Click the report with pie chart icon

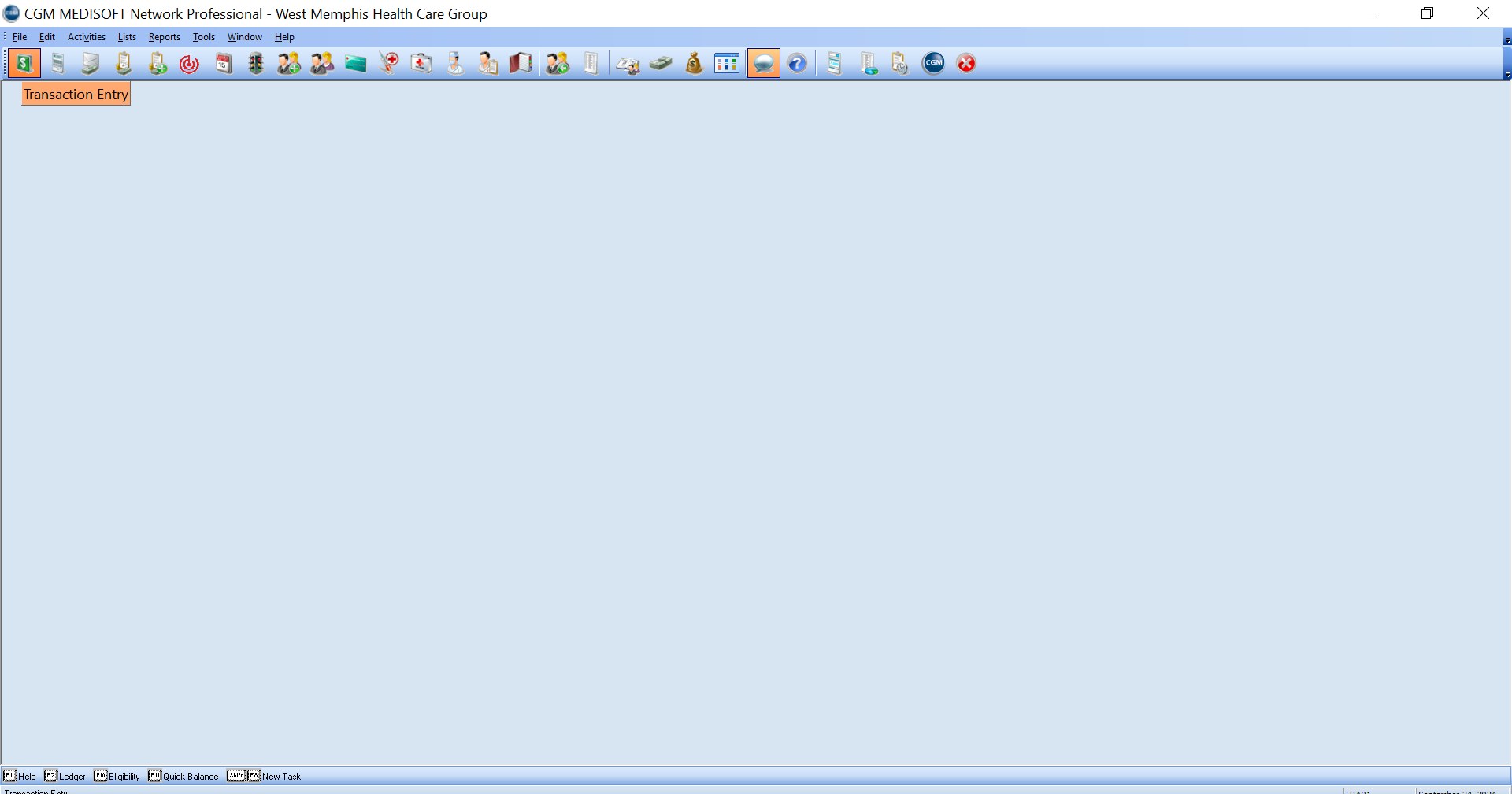868,63
